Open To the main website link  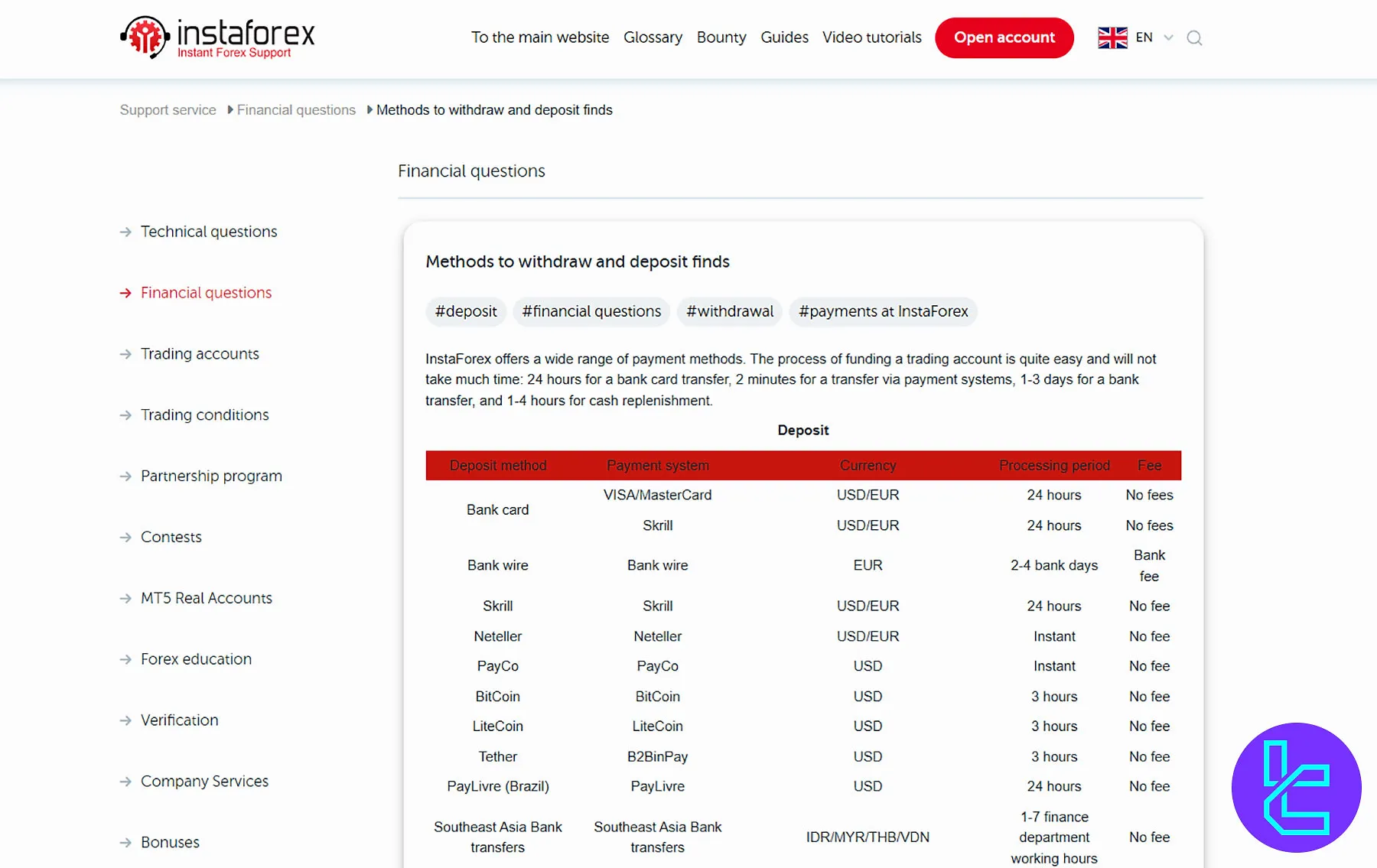coord(540,37)
